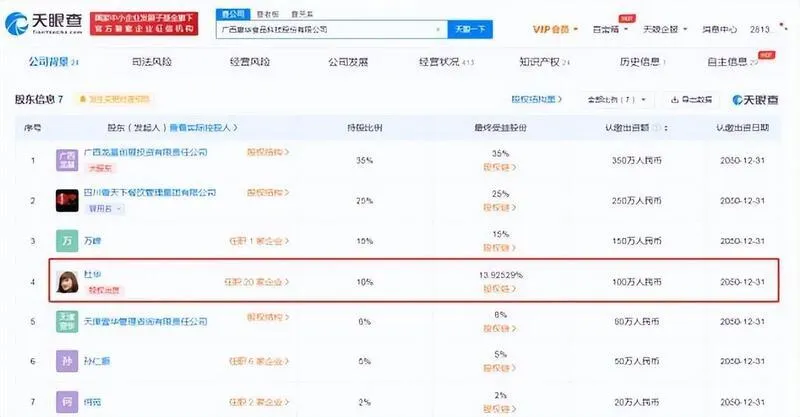Click the green 天津 avatar icon in row 5
Image resolution: width=800 pixels, height=417 pixels.
point(67,322)
